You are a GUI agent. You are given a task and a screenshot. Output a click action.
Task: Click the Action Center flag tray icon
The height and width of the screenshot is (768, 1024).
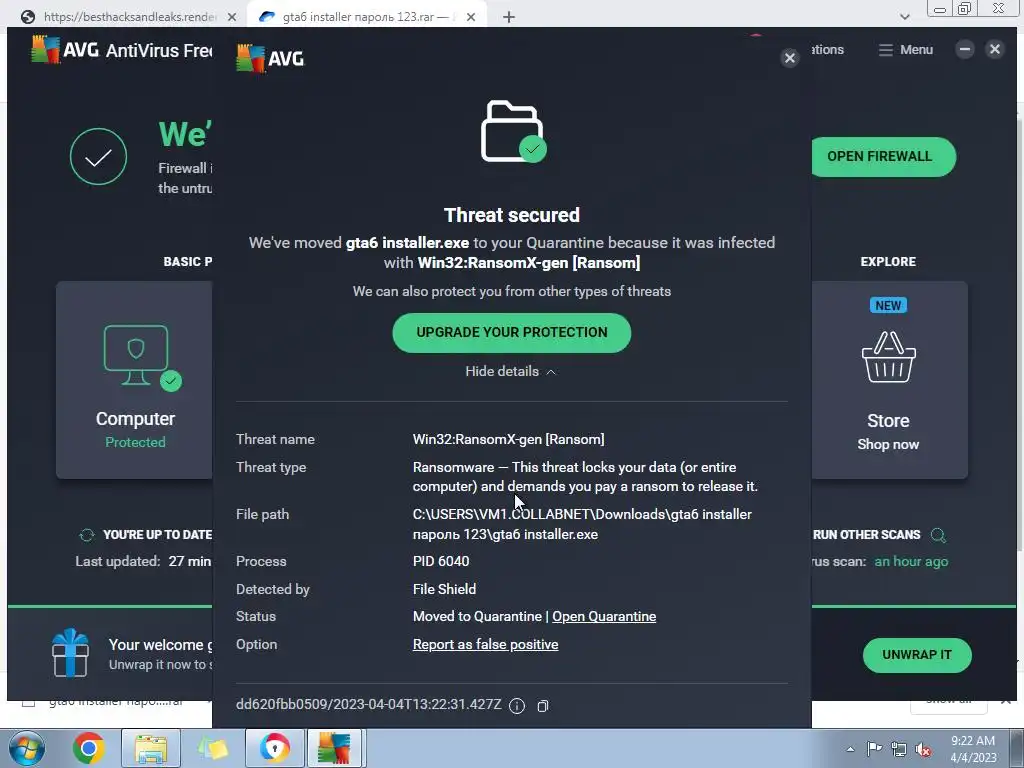(x=874, y=748)
